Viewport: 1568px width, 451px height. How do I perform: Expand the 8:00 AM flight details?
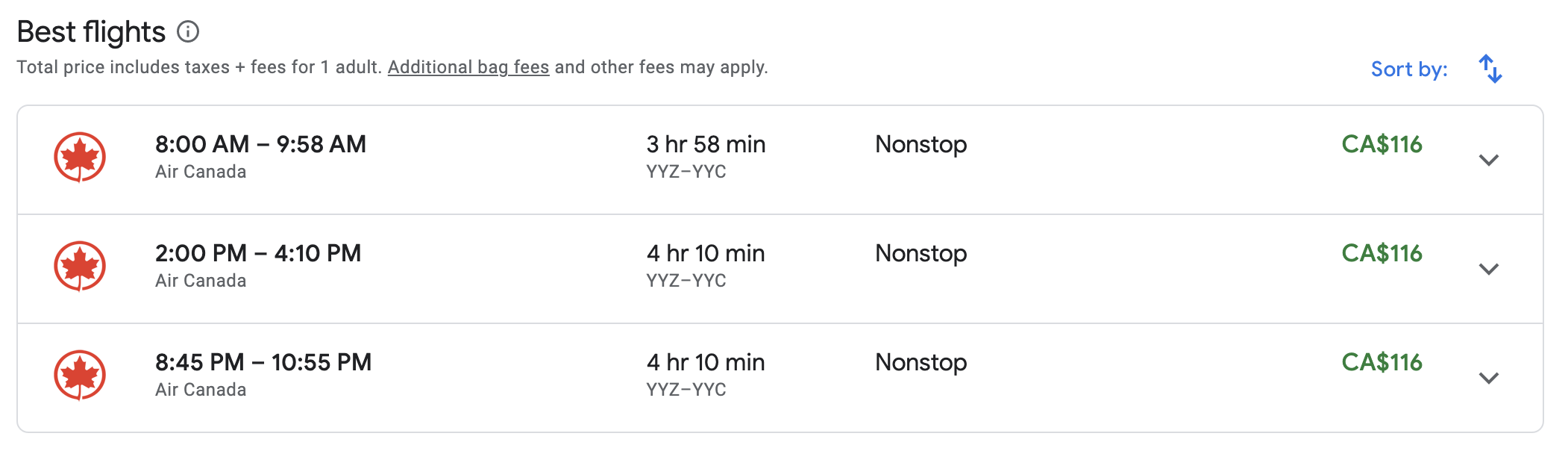click(1488, 160)
